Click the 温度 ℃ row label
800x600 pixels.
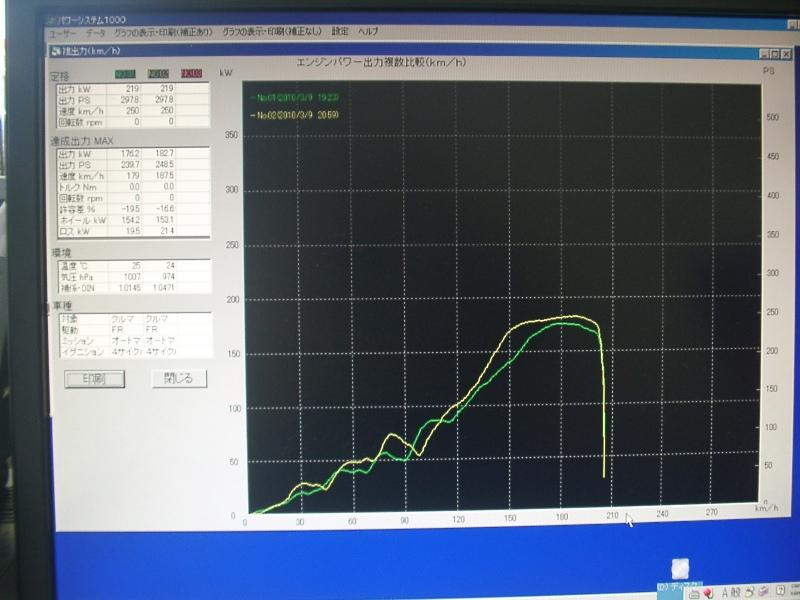pyautogui.click(x=74, y=266)
